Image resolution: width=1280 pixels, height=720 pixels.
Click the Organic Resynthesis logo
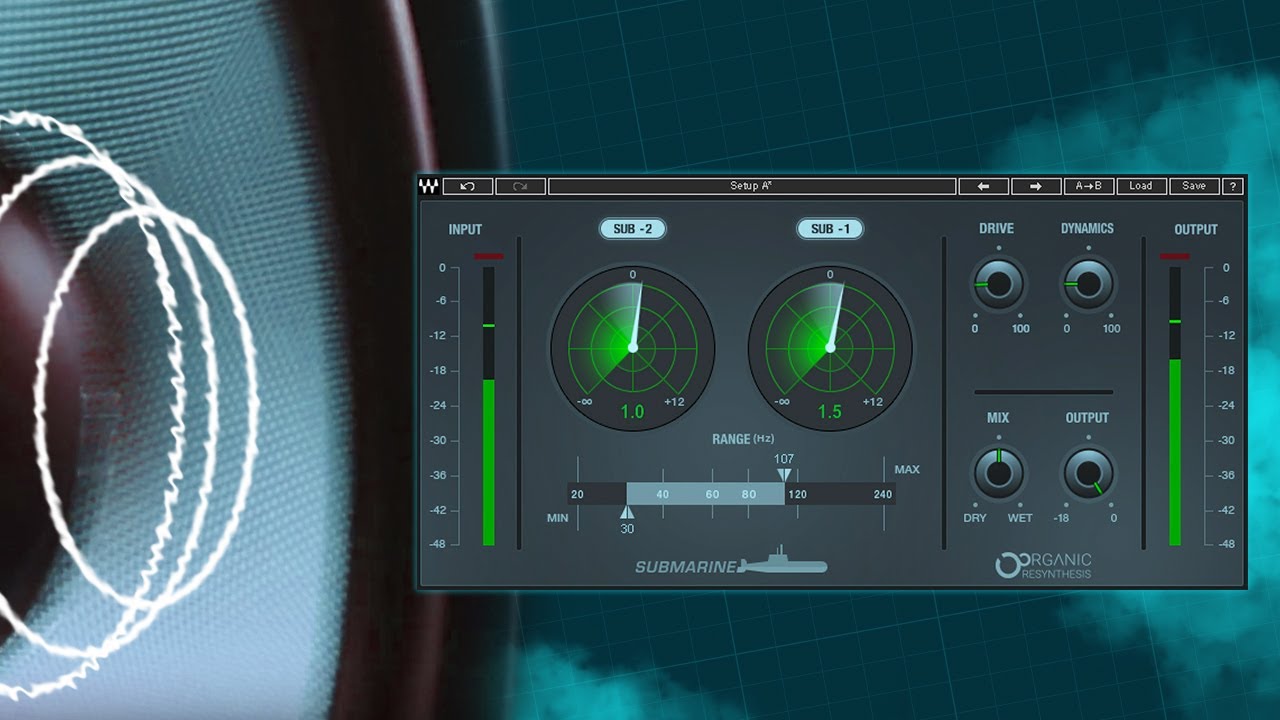[1044, 566]
